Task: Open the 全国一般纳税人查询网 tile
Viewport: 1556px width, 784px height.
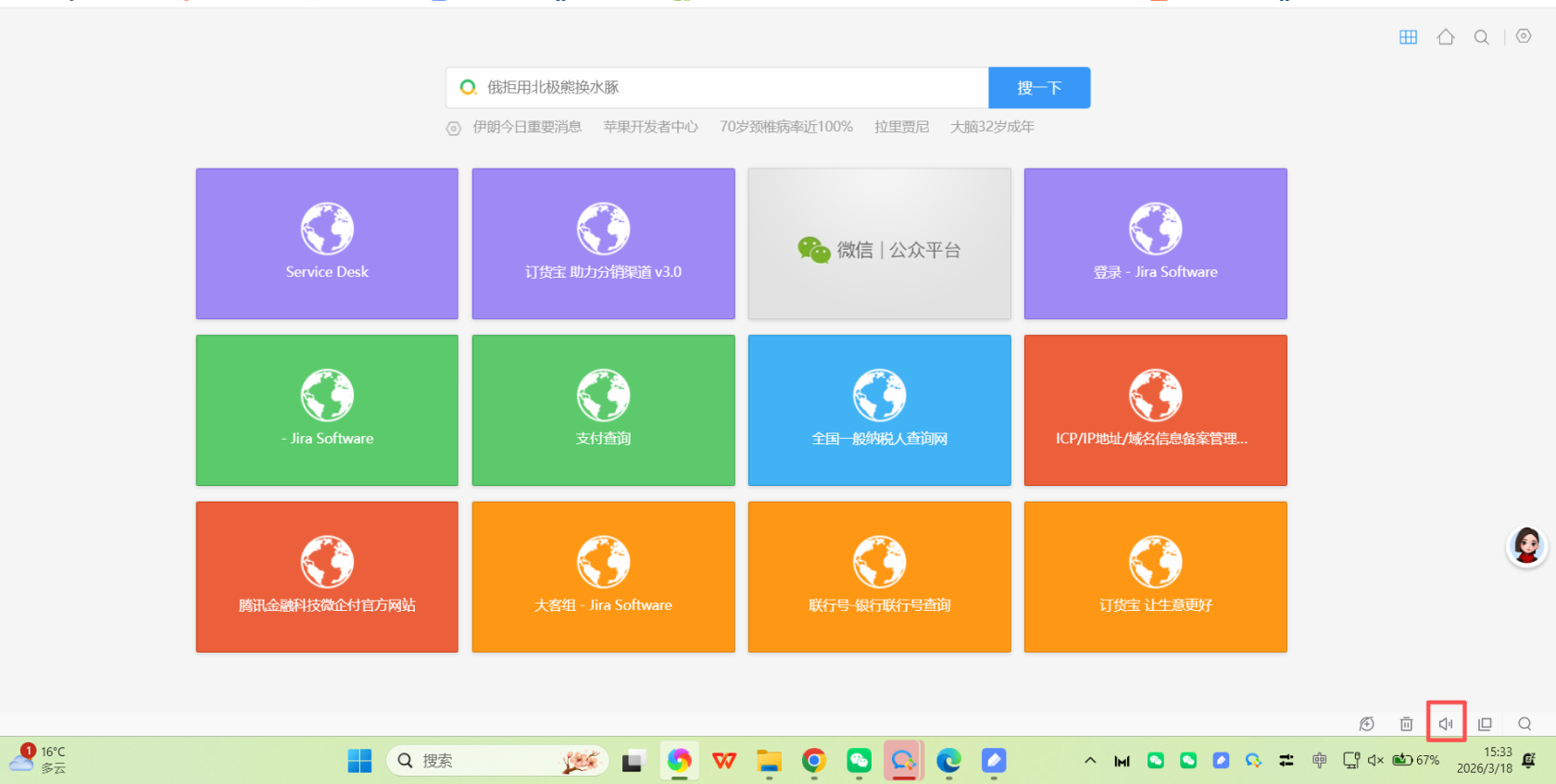Action: click(879, 410)
